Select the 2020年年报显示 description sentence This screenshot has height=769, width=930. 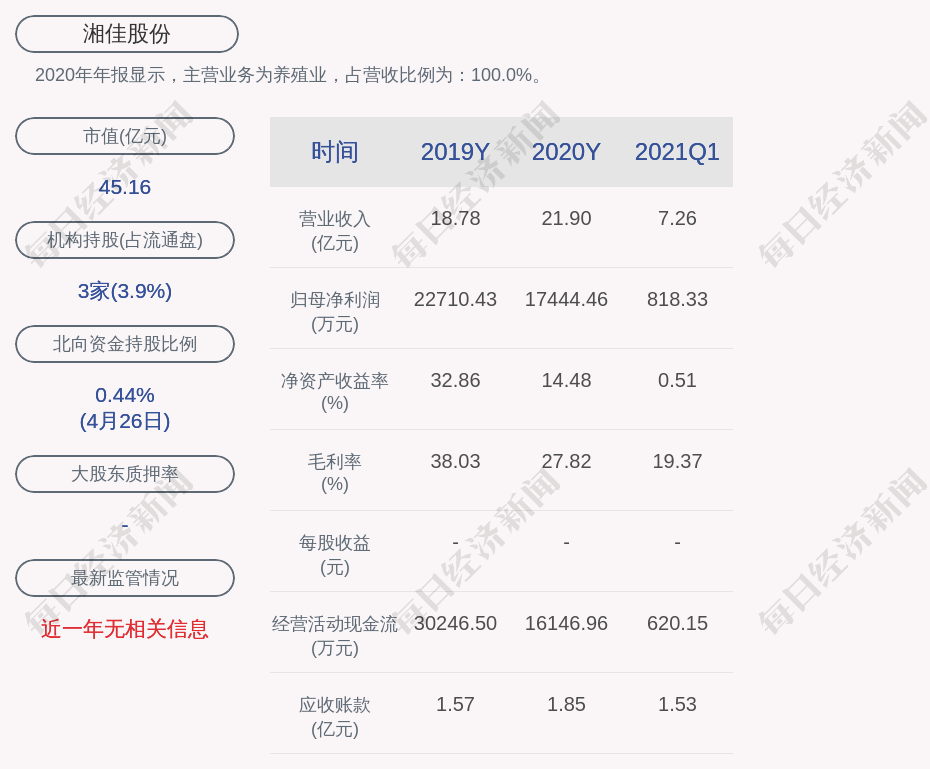289,75
